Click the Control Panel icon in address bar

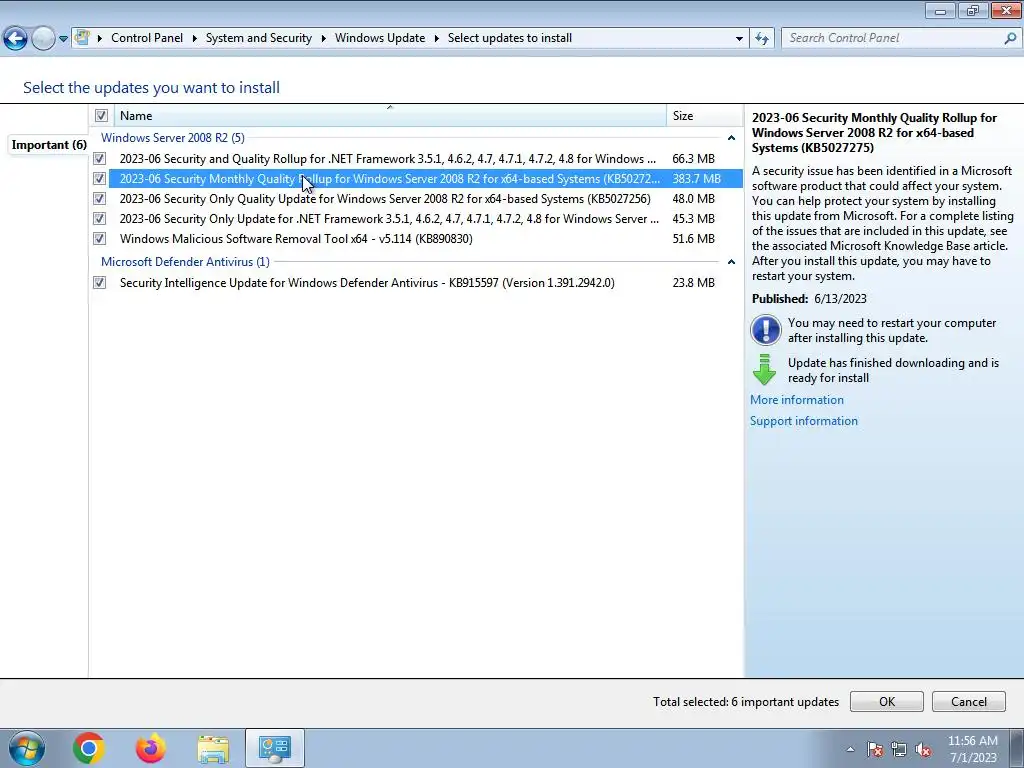[82, 37]
